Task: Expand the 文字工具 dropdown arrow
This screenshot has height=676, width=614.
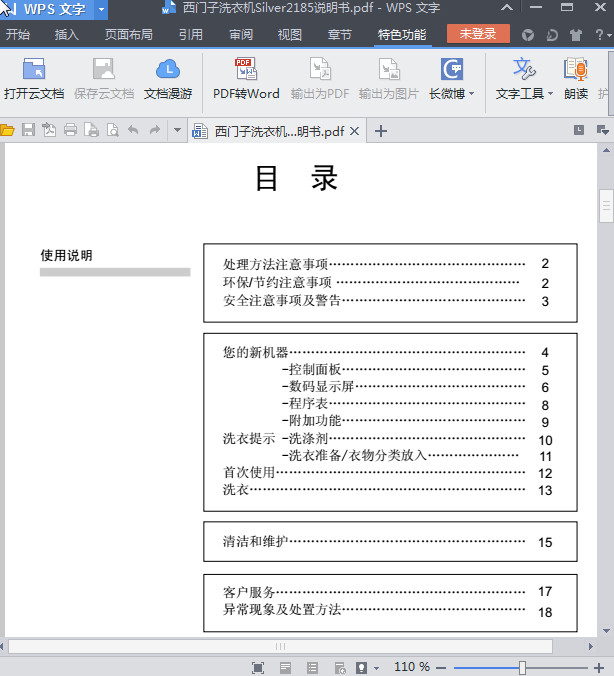Action: 550,94
